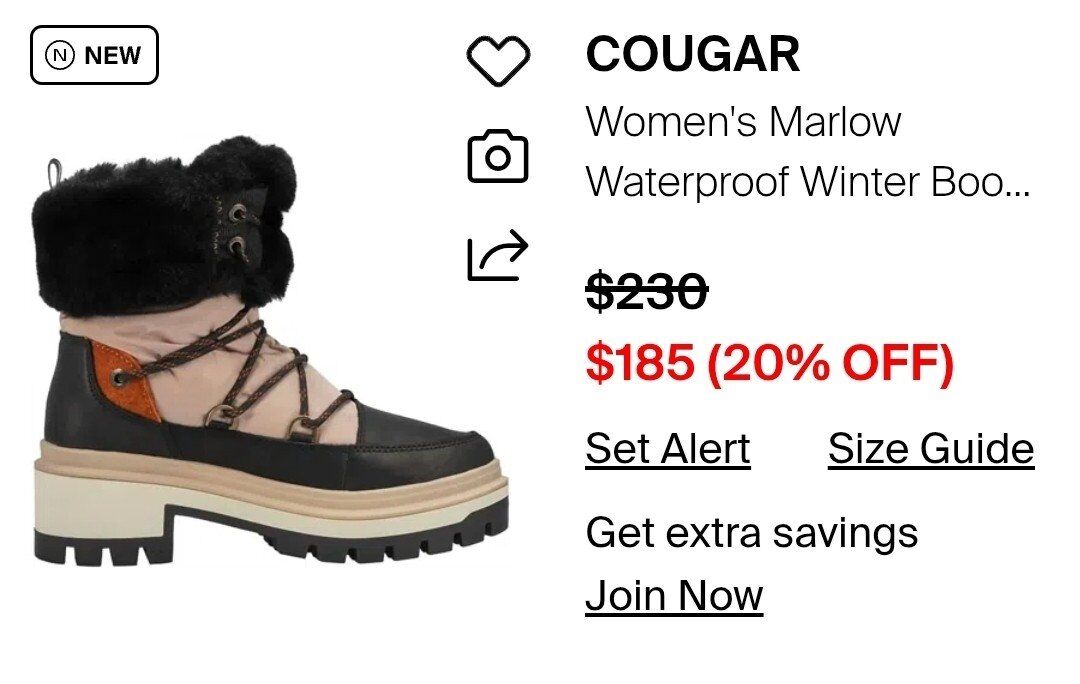Follow the Join Now link
Viewport: 1080px width, 684px height.
point(674,596)
